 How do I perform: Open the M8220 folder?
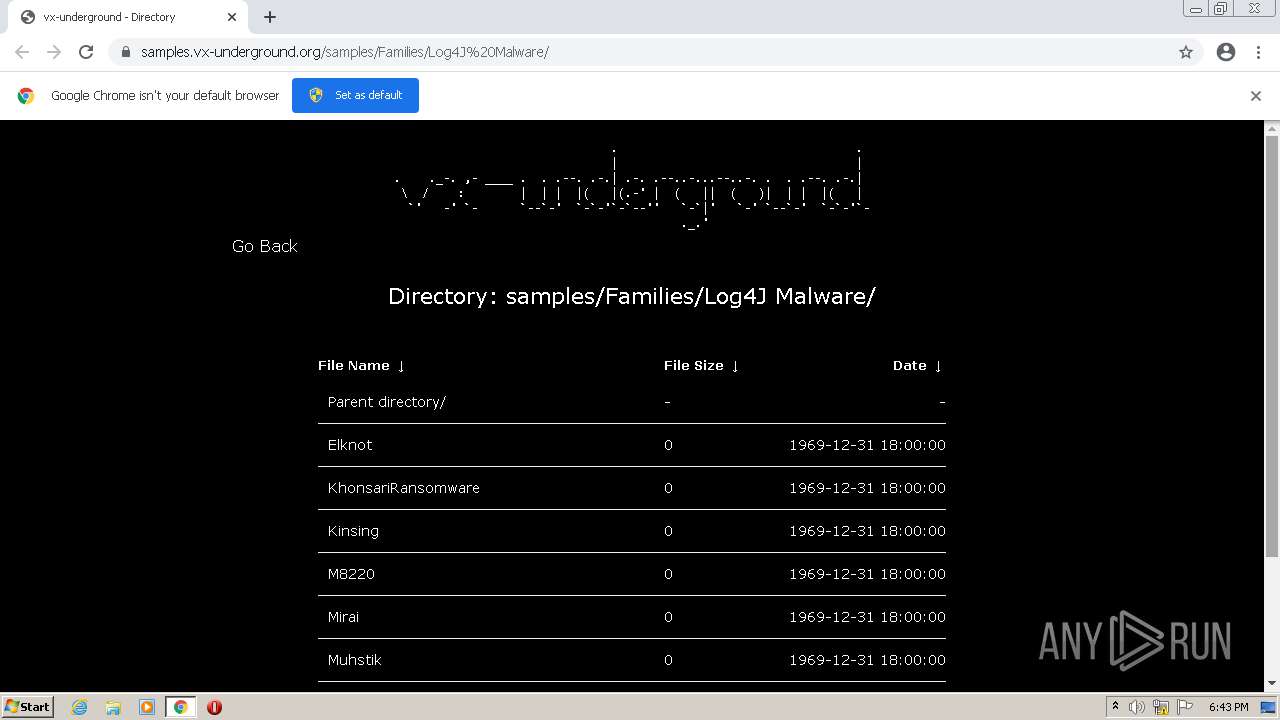351,574
